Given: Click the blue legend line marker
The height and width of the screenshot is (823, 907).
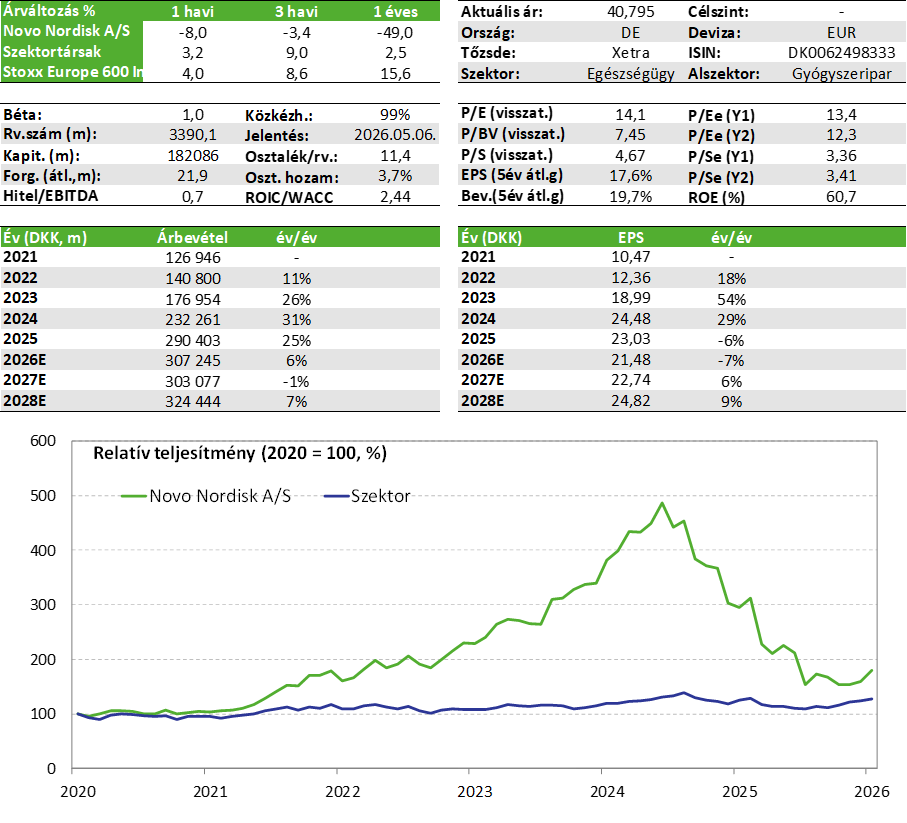Looking at the screenshot, I should click(337, 495).
